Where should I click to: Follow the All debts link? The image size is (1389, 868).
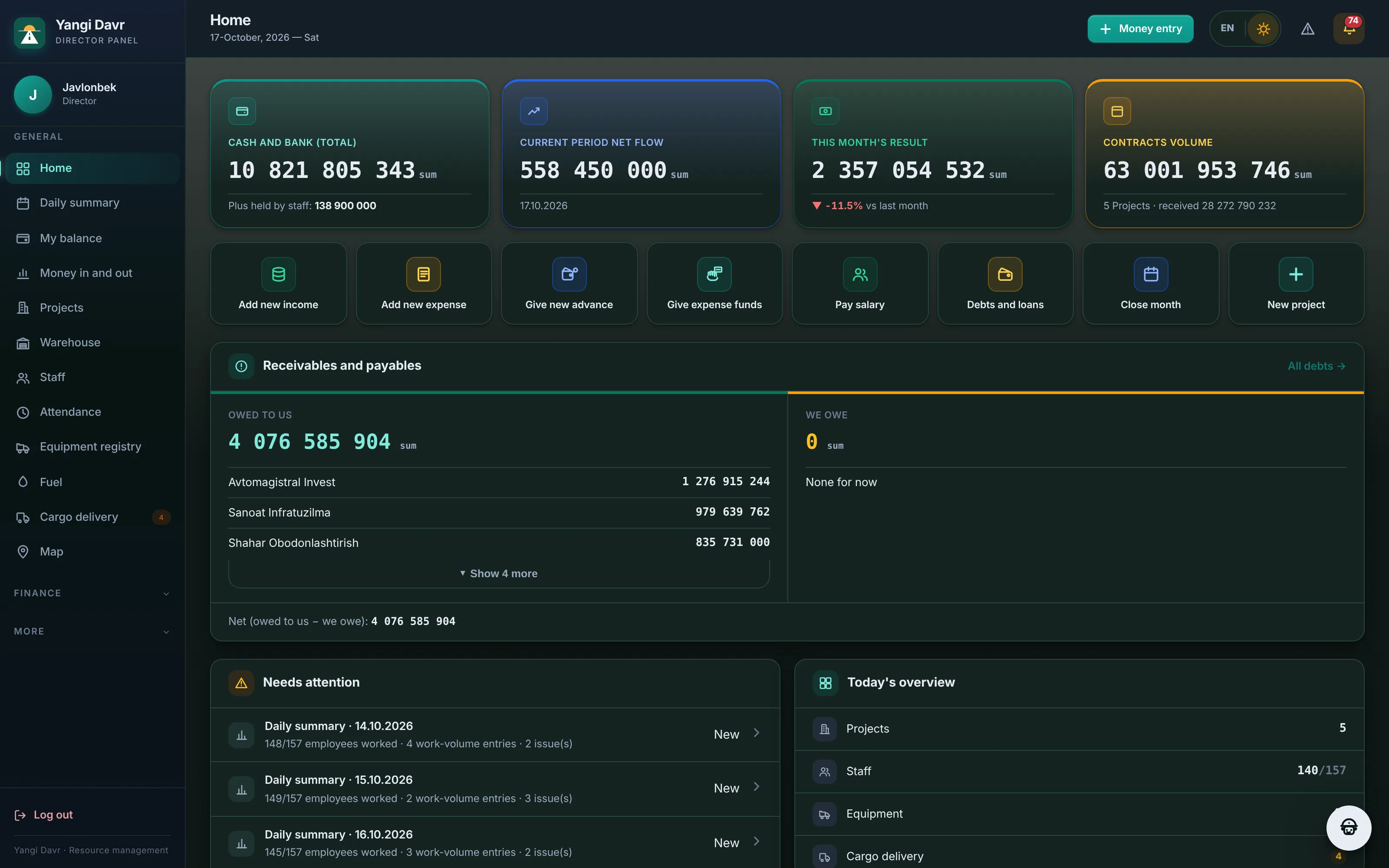tap(1316, 366)
